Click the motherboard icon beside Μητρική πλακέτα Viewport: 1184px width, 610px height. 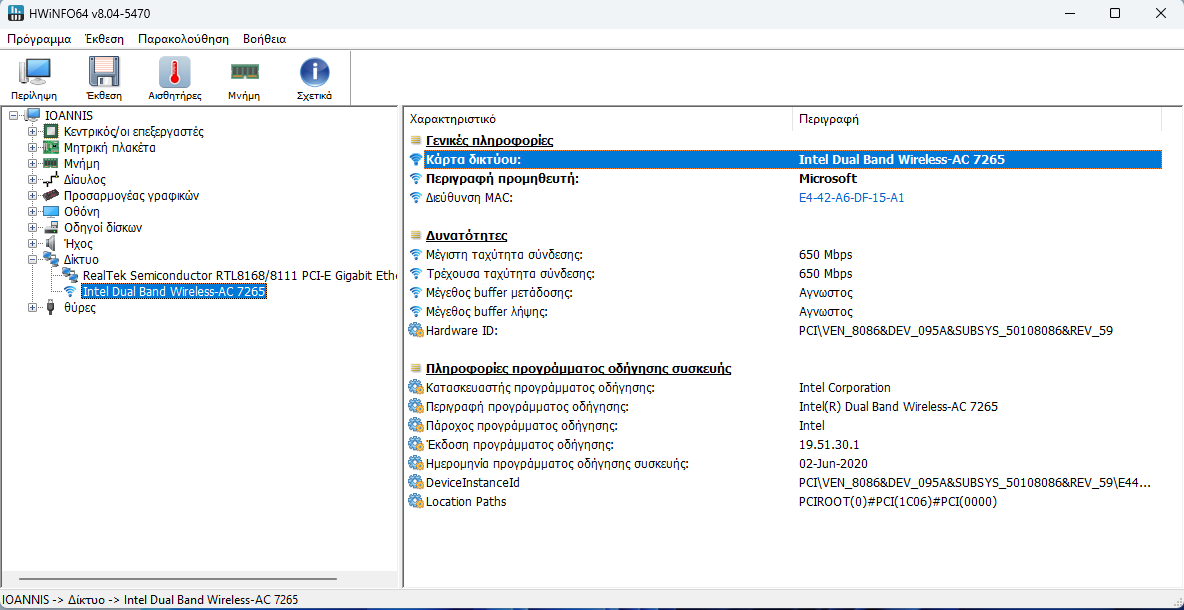[x=51, y=147]
